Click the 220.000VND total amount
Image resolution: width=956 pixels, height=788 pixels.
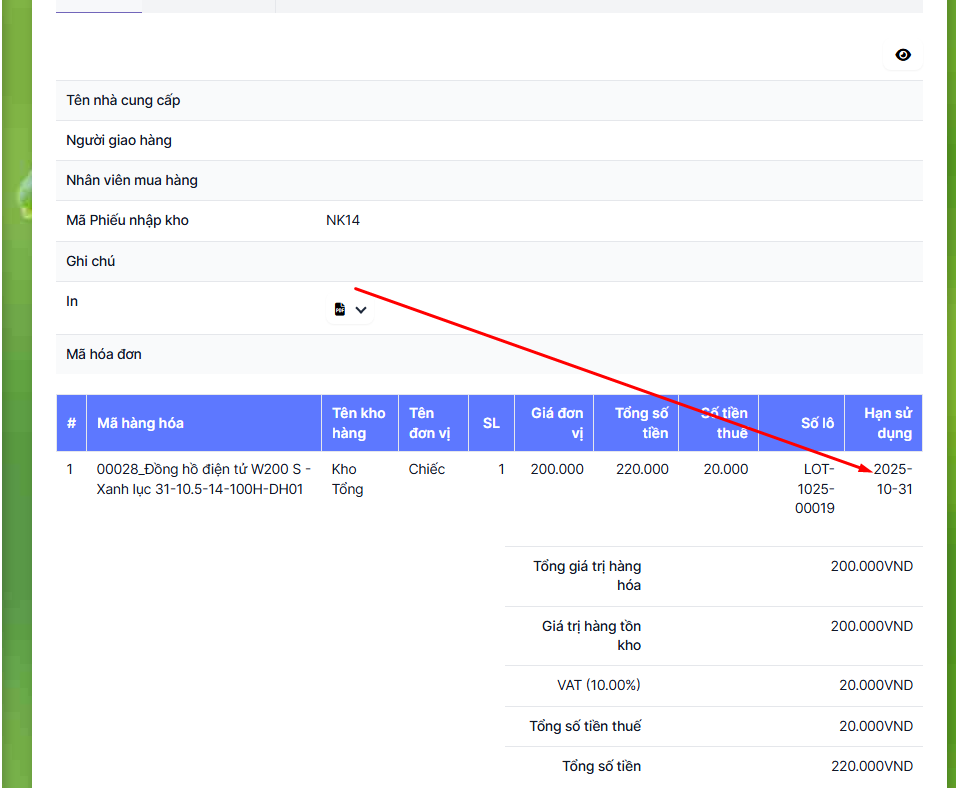(876, 766)
